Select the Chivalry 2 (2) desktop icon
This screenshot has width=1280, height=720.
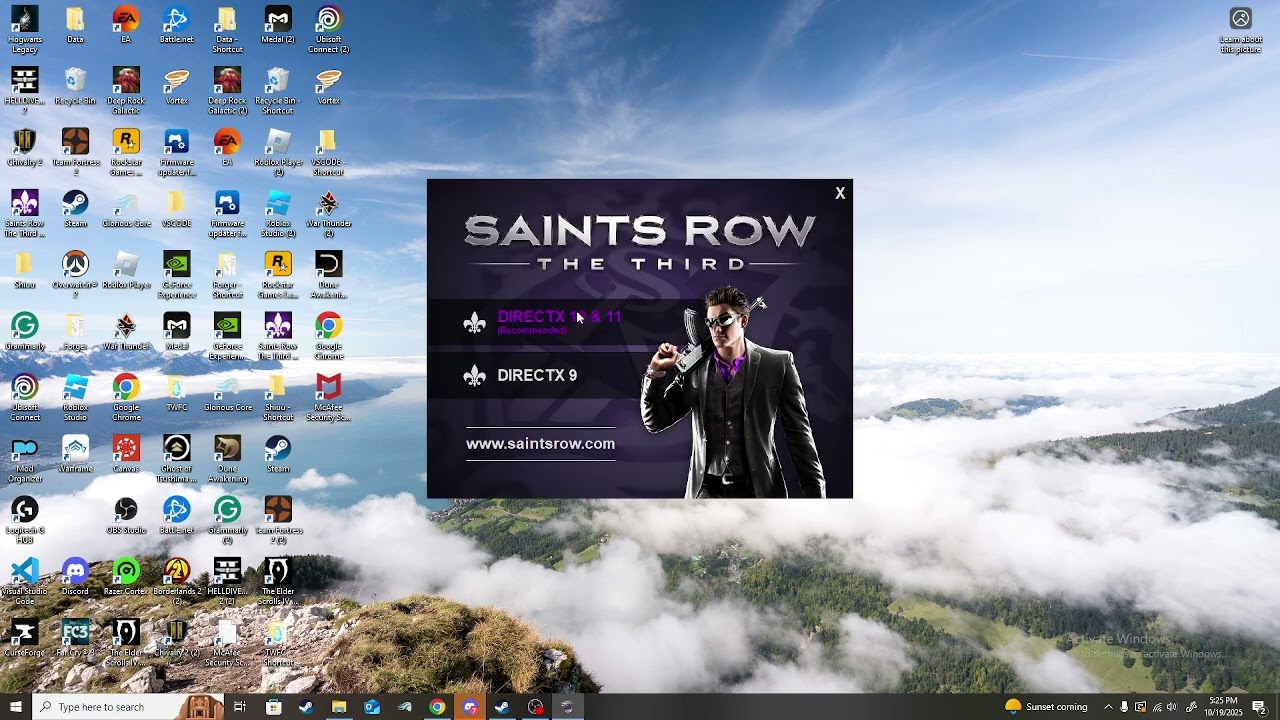[177, 638]
